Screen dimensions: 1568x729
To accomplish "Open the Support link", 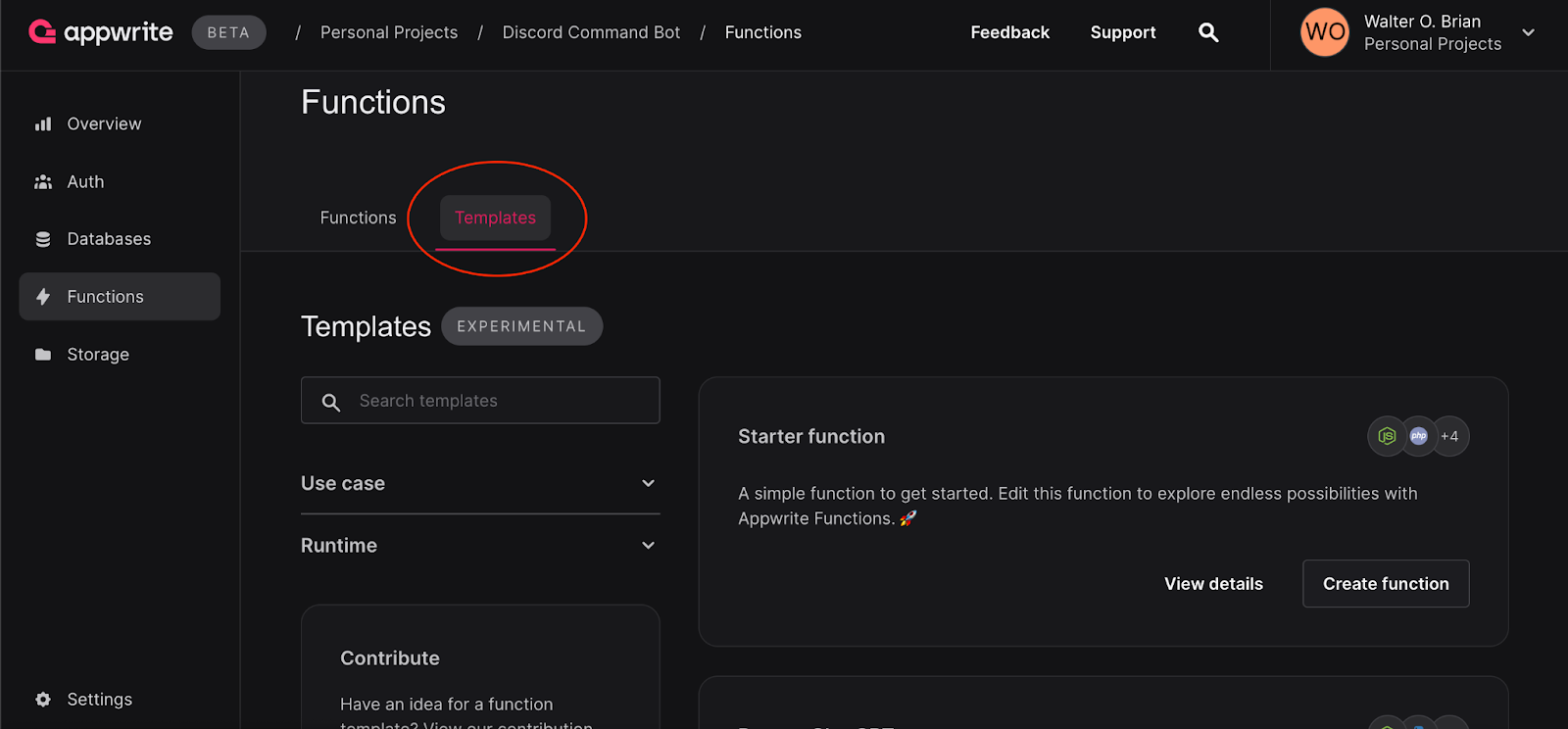I will [1123, 32].
